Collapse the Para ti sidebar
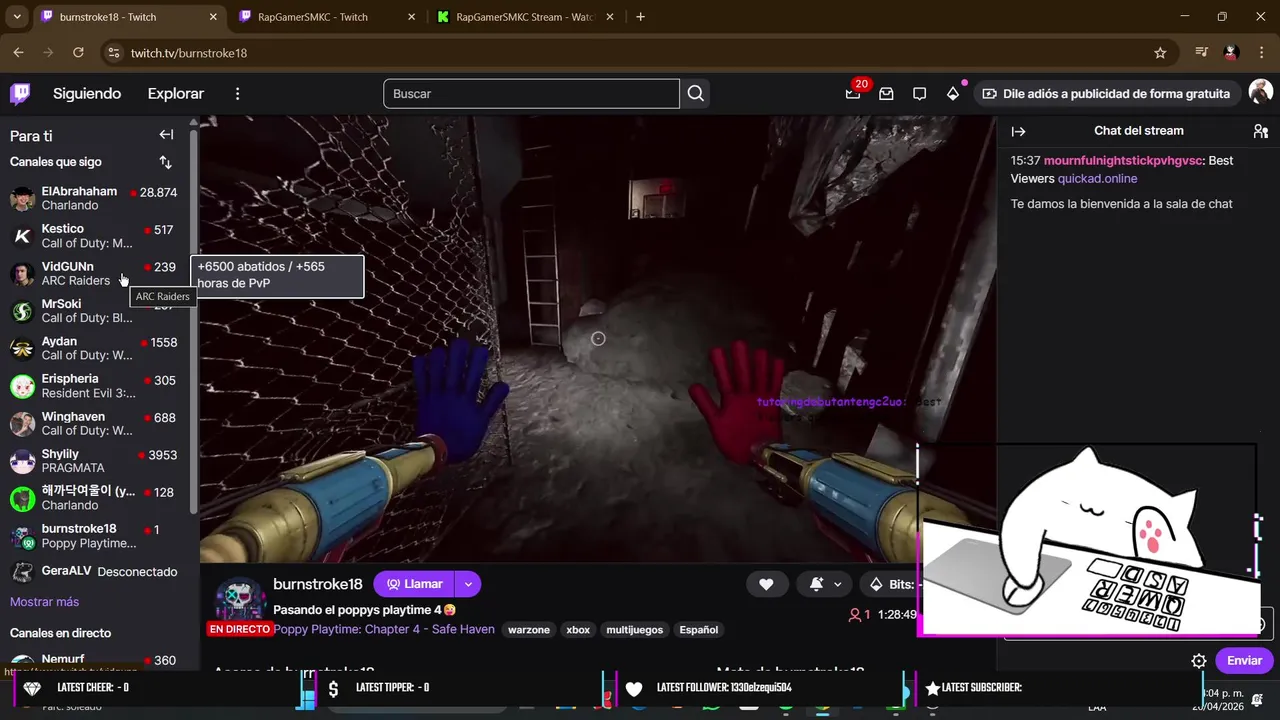Viewport: 1280px width, 720px height. pos(166,135)
